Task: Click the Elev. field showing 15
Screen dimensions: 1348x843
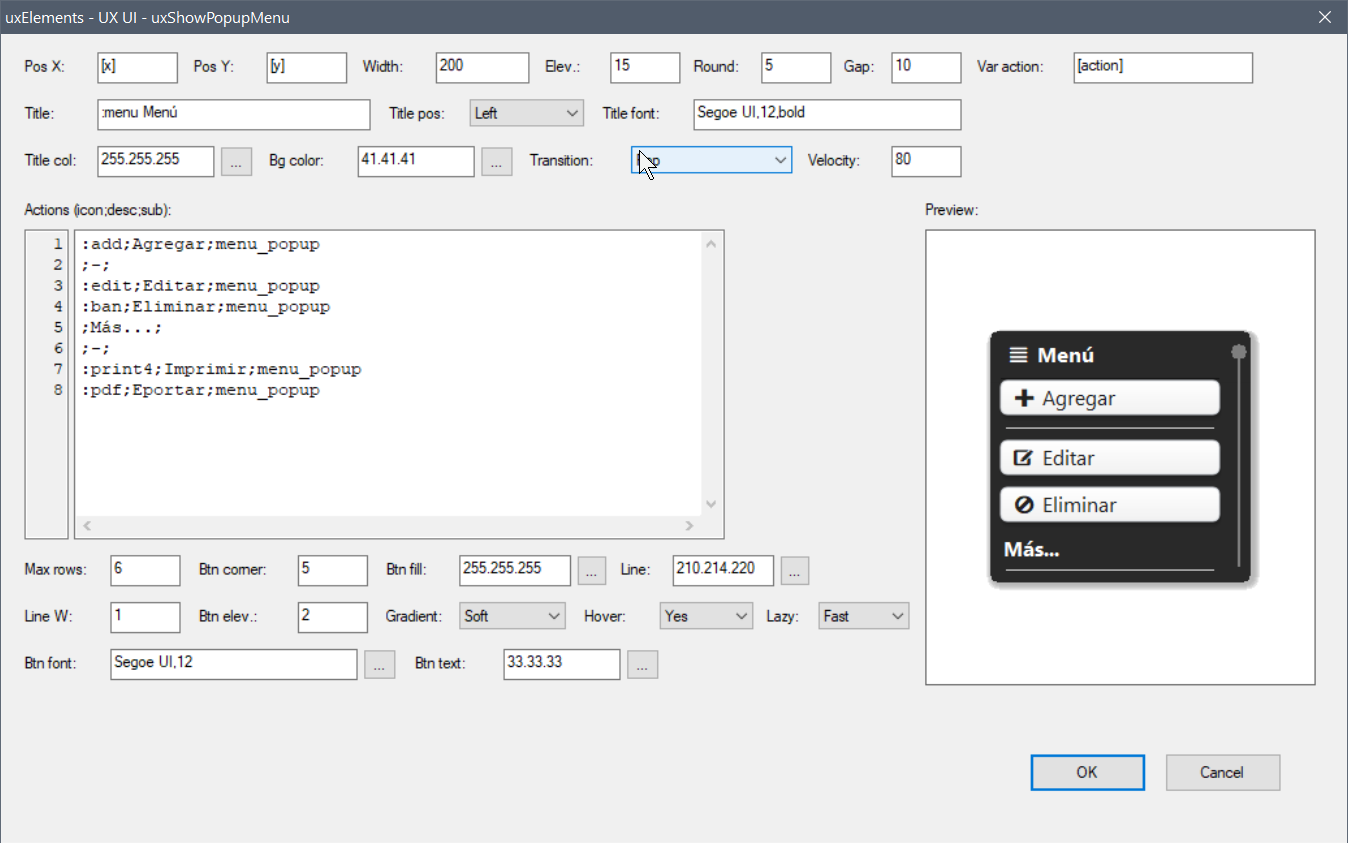Action: click(x=645, y=67)
